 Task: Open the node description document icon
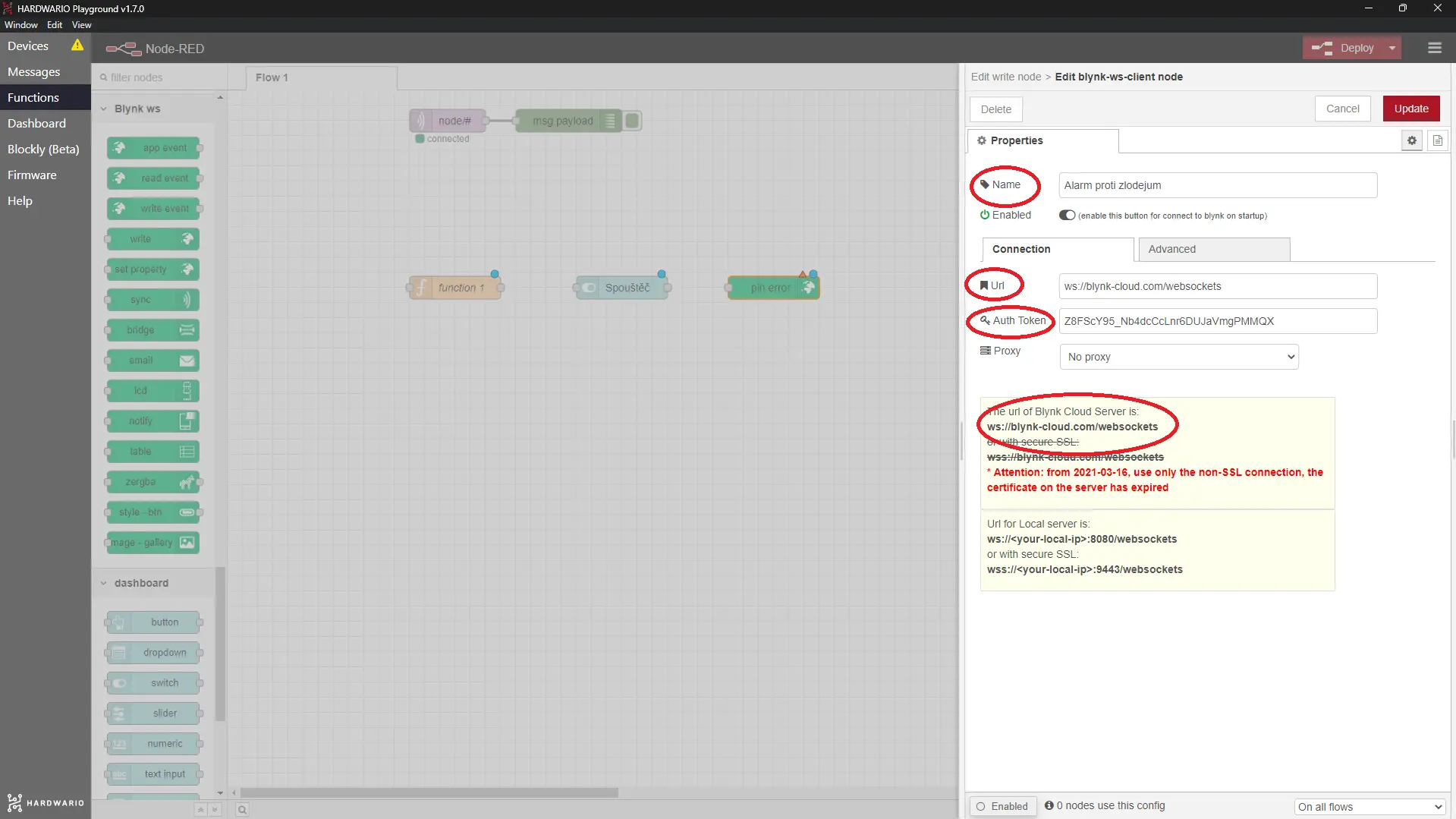1437,140
